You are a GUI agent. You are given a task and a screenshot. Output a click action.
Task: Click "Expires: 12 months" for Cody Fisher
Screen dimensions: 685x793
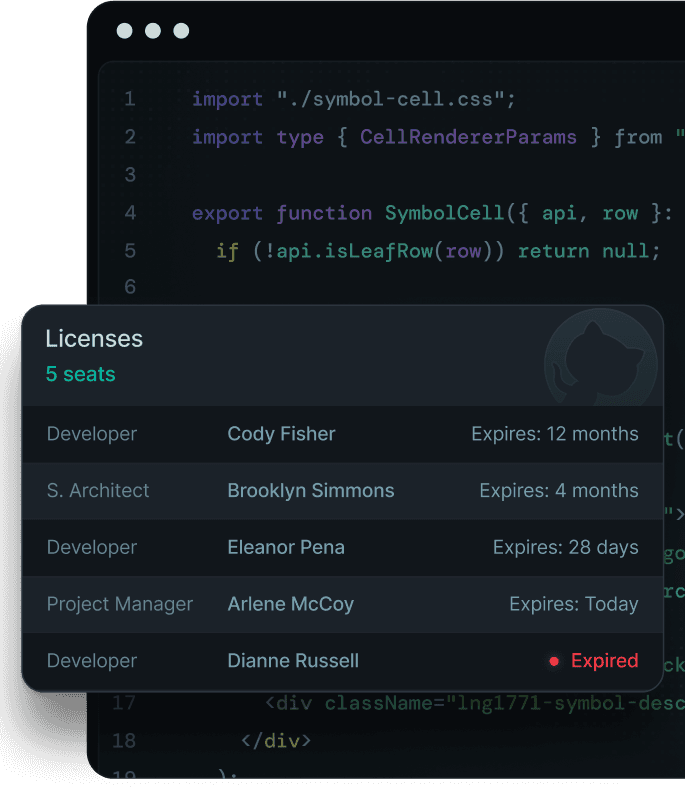coord(554,434)
